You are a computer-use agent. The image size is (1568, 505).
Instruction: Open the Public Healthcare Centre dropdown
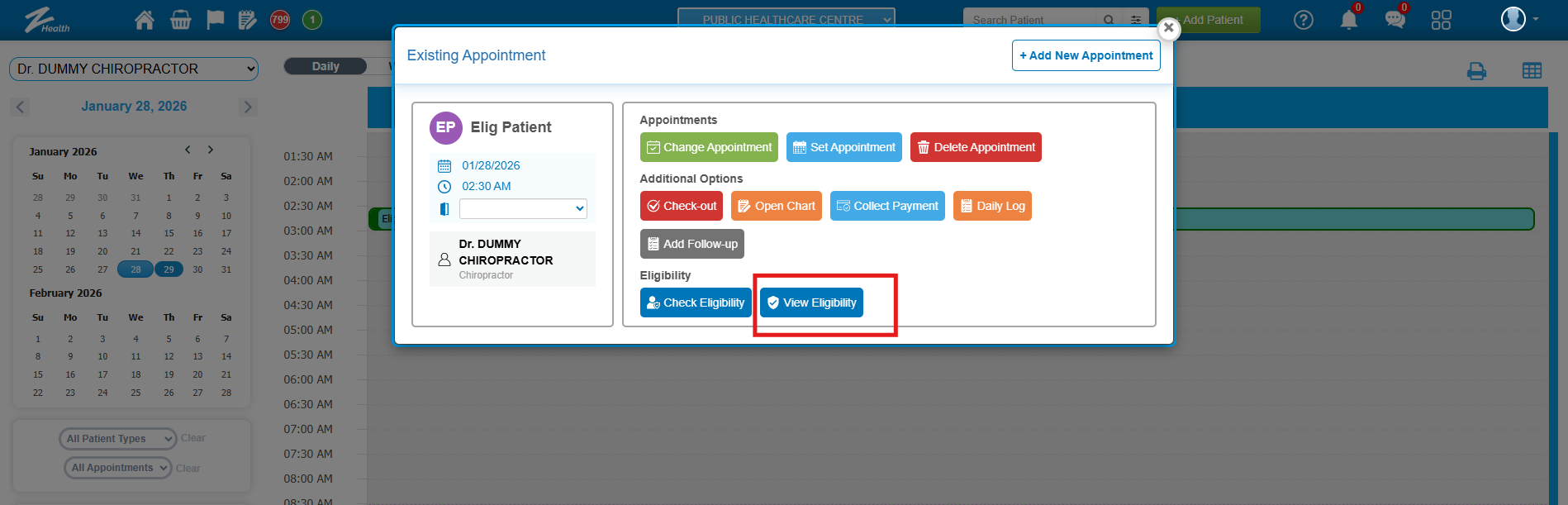(786, 20)
